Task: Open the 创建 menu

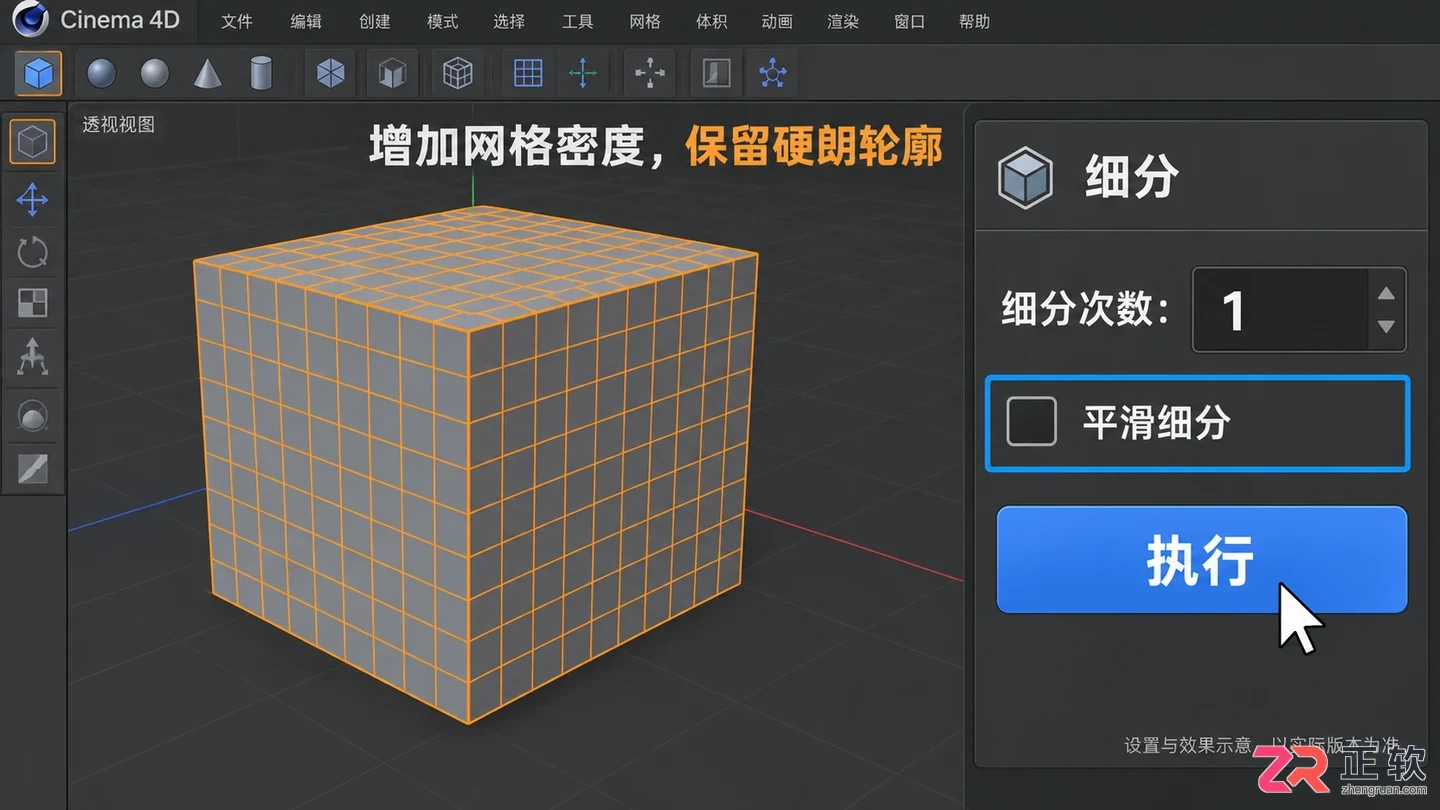Action: pyautogui.click(x=374, y=21)
